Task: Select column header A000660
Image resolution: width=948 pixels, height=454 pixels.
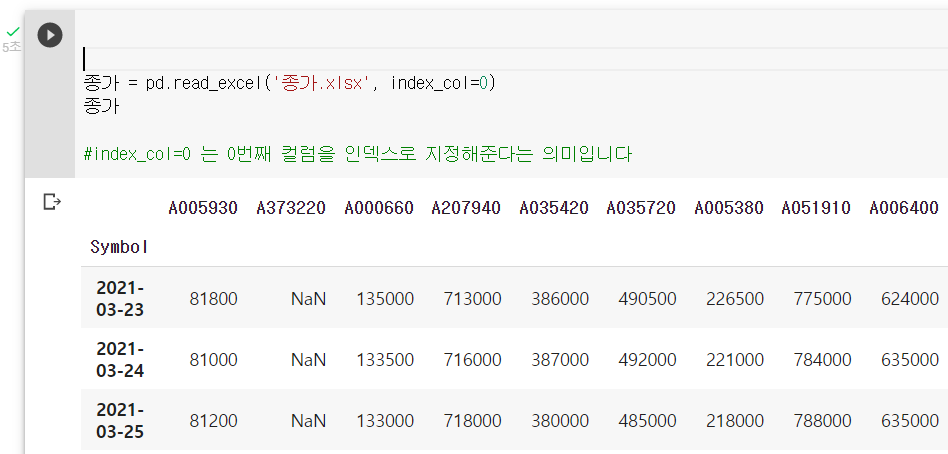Action: point(379,208)
